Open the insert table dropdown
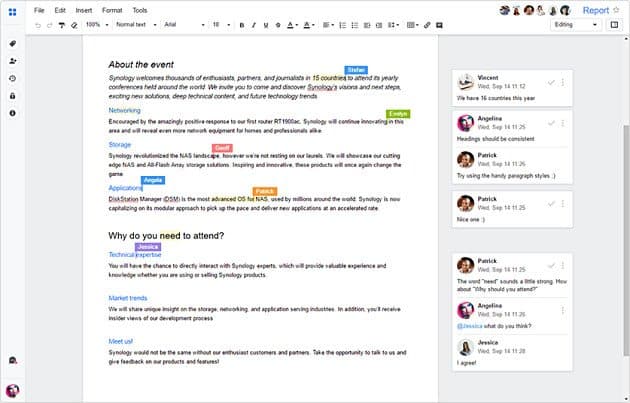The height and width of the screenshot is (403, 630). (x=413, y=25)
